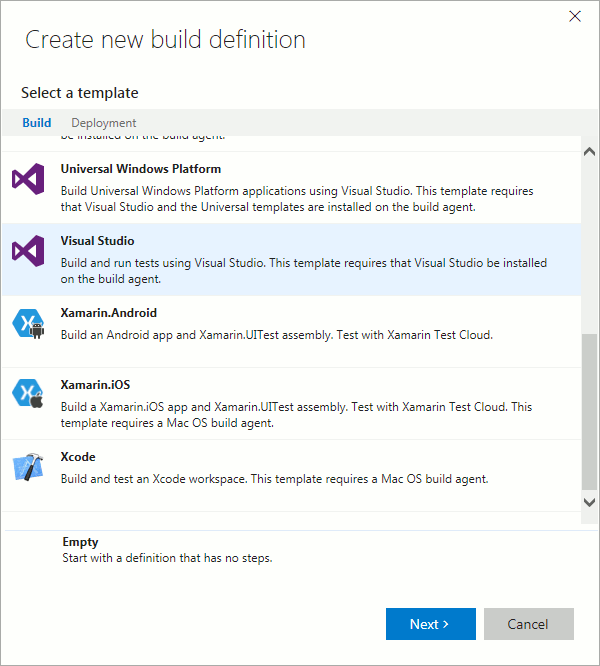Choose the Xcode template title
This screenshot has height=666, width=600.
(x=78, y=457)
